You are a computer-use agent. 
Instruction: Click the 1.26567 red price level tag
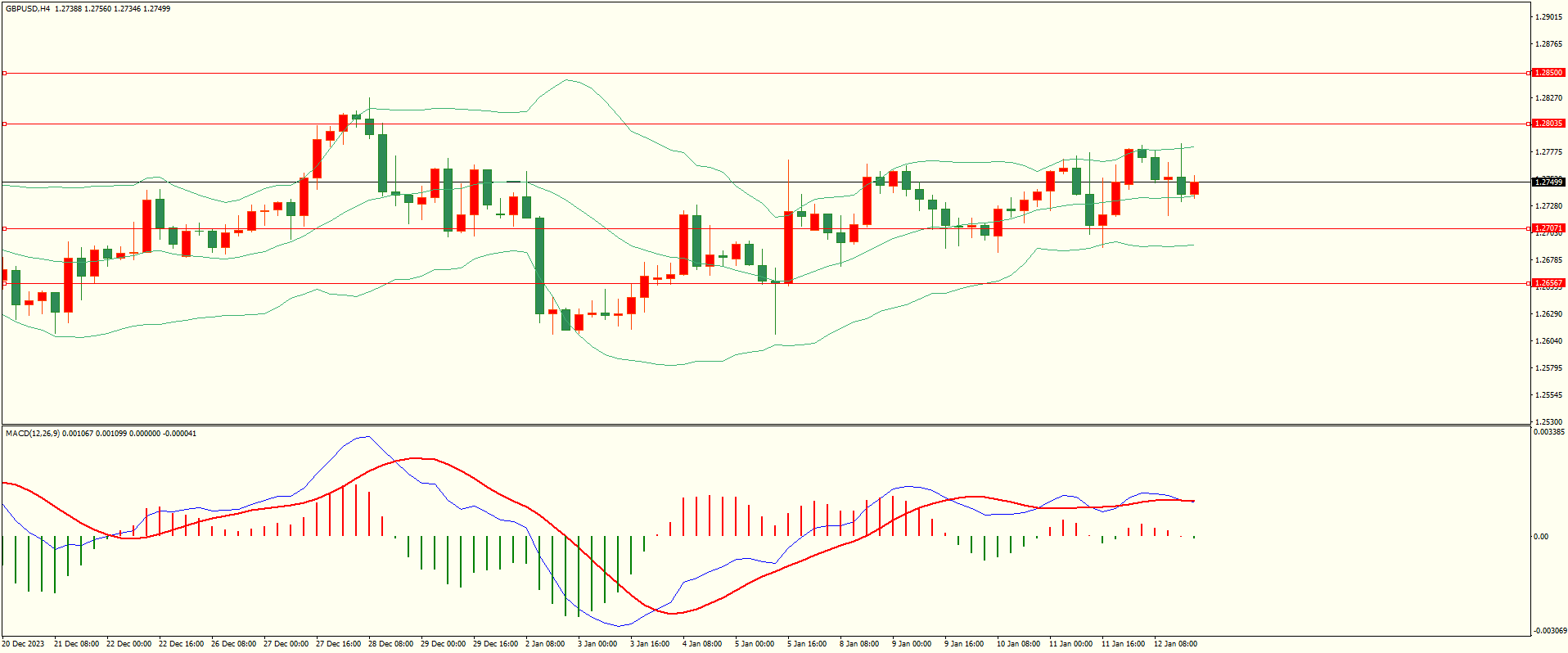pos(1548,283)
